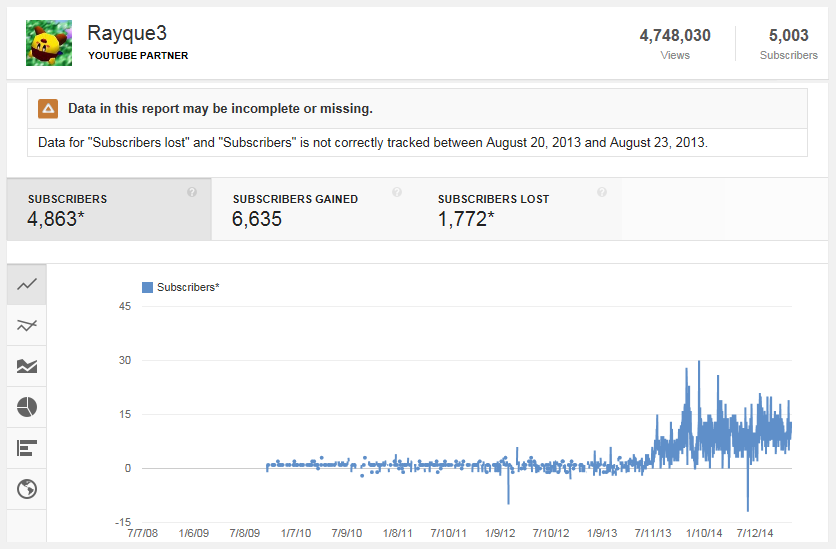The image size is (836, 549).
Task: Open help icon for Subscribers Gained
Action: pyautogui.click(x=397, y=192)
